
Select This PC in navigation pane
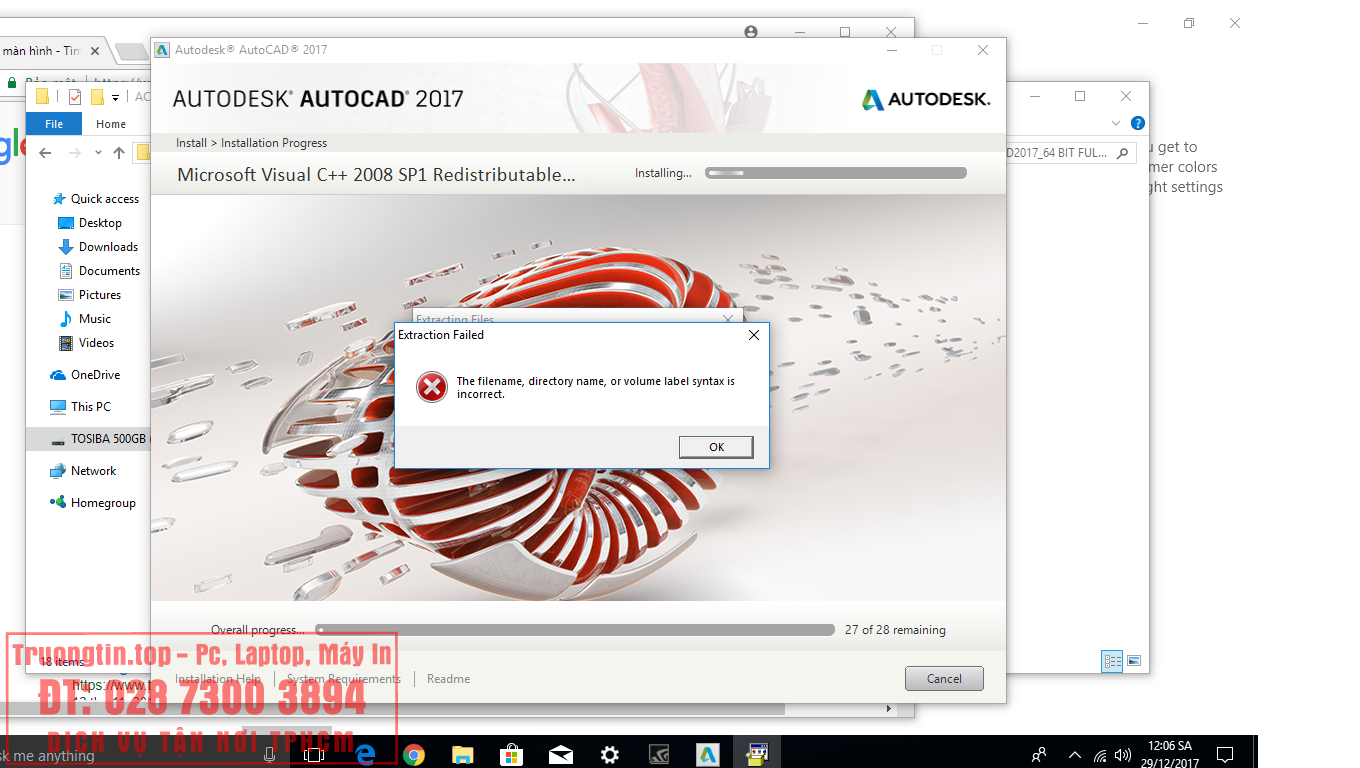pos(80,407)
